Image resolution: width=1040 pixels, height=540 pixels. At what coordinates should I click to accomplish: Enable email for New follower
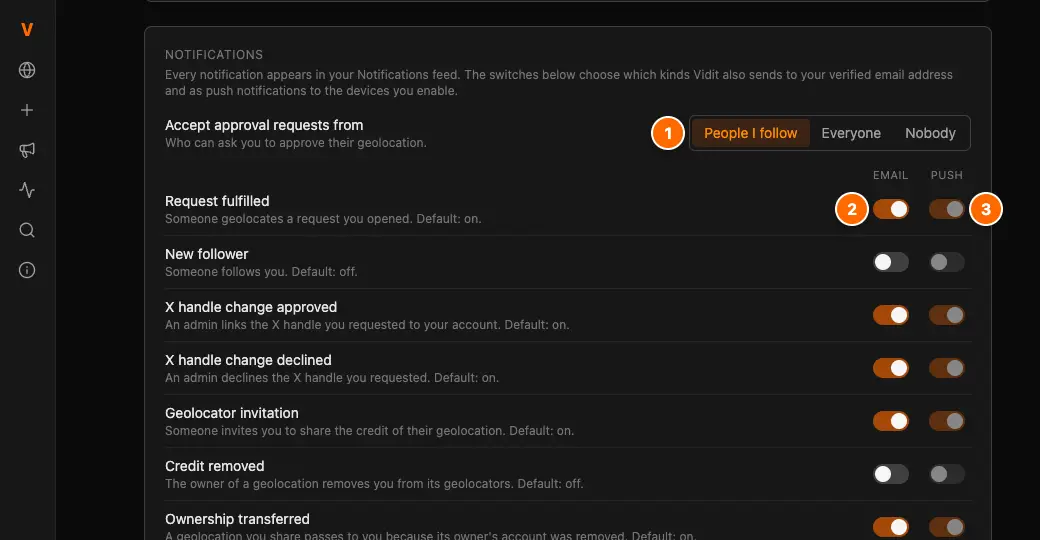(891, 262)
